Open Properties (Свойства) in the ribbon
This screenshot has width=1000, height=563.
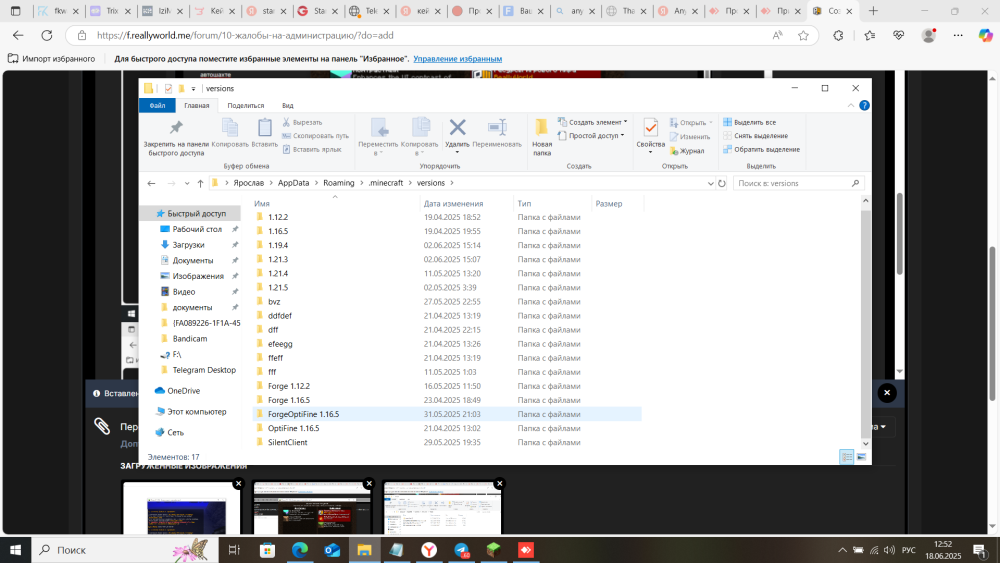(651, 136)
